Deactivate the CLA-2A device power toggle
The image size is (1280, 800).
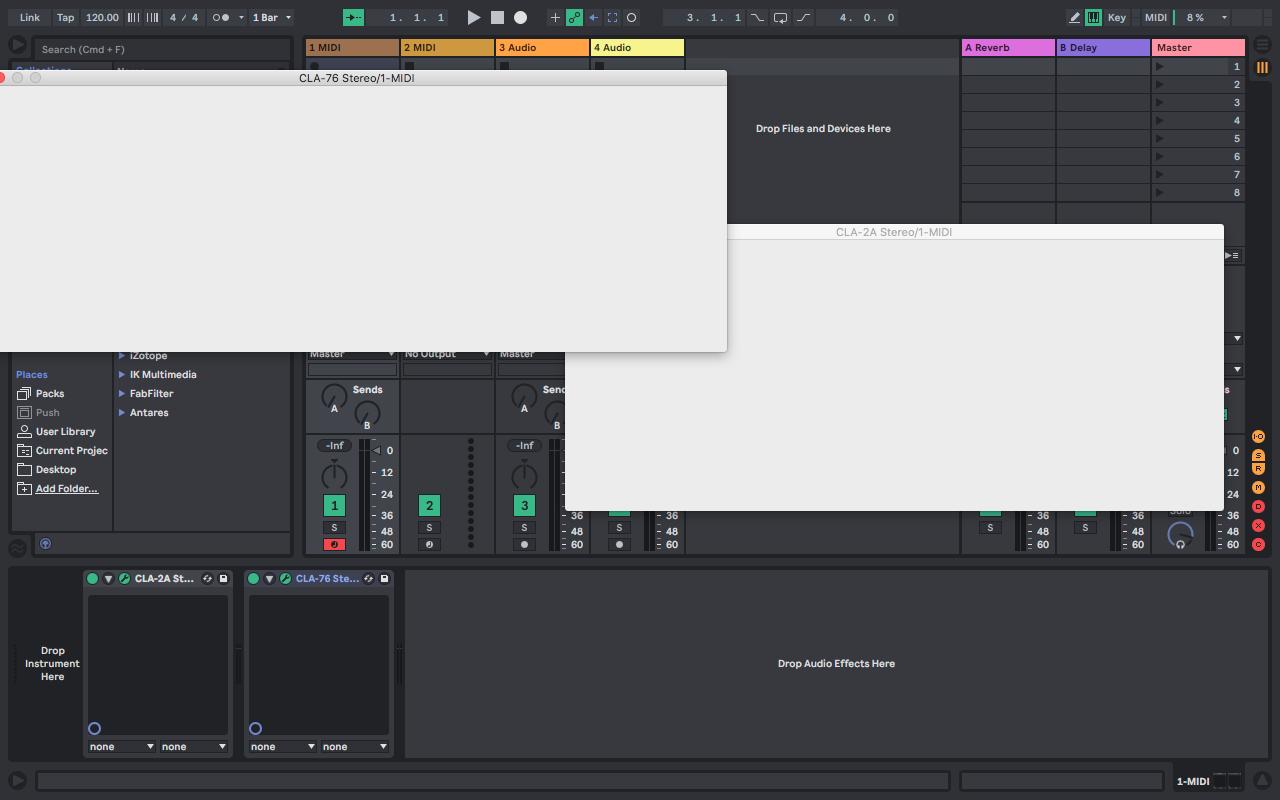tap(93, 579)
